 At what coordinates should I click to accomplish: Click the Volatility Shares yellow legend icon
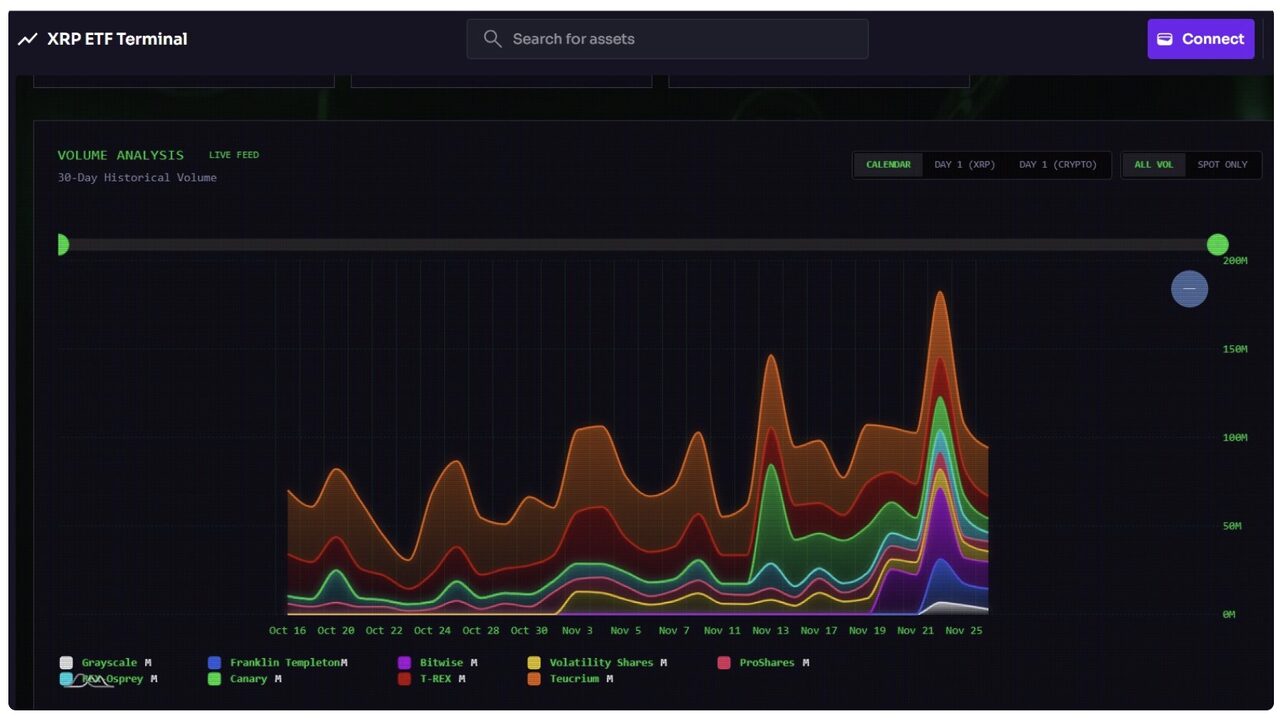[x=534, y=663]
